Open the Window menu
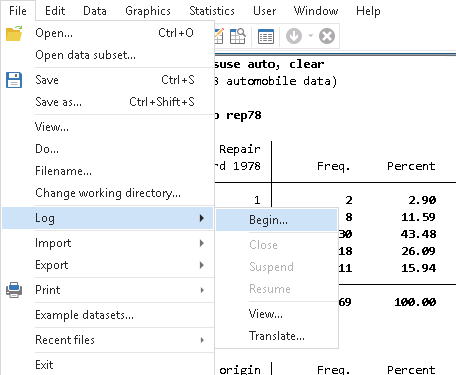 tap(316, 11)
